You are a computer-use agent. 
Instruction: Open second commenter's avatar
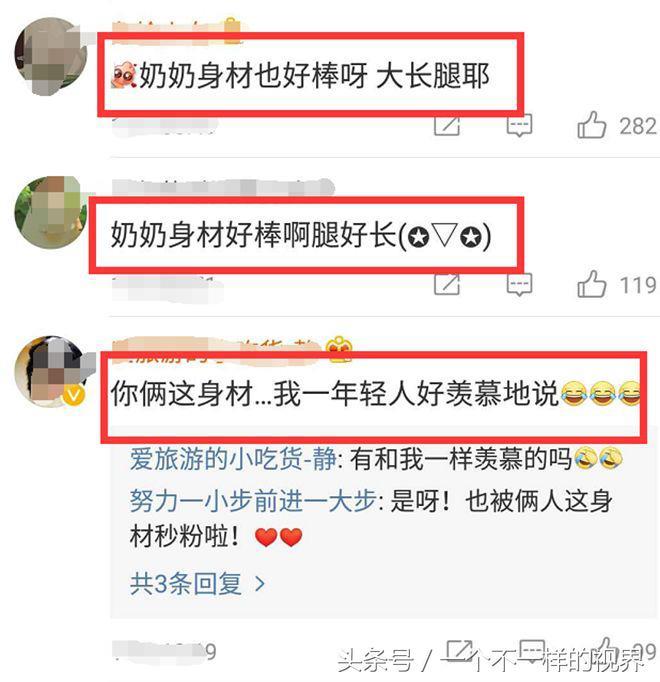coord(50,212)
